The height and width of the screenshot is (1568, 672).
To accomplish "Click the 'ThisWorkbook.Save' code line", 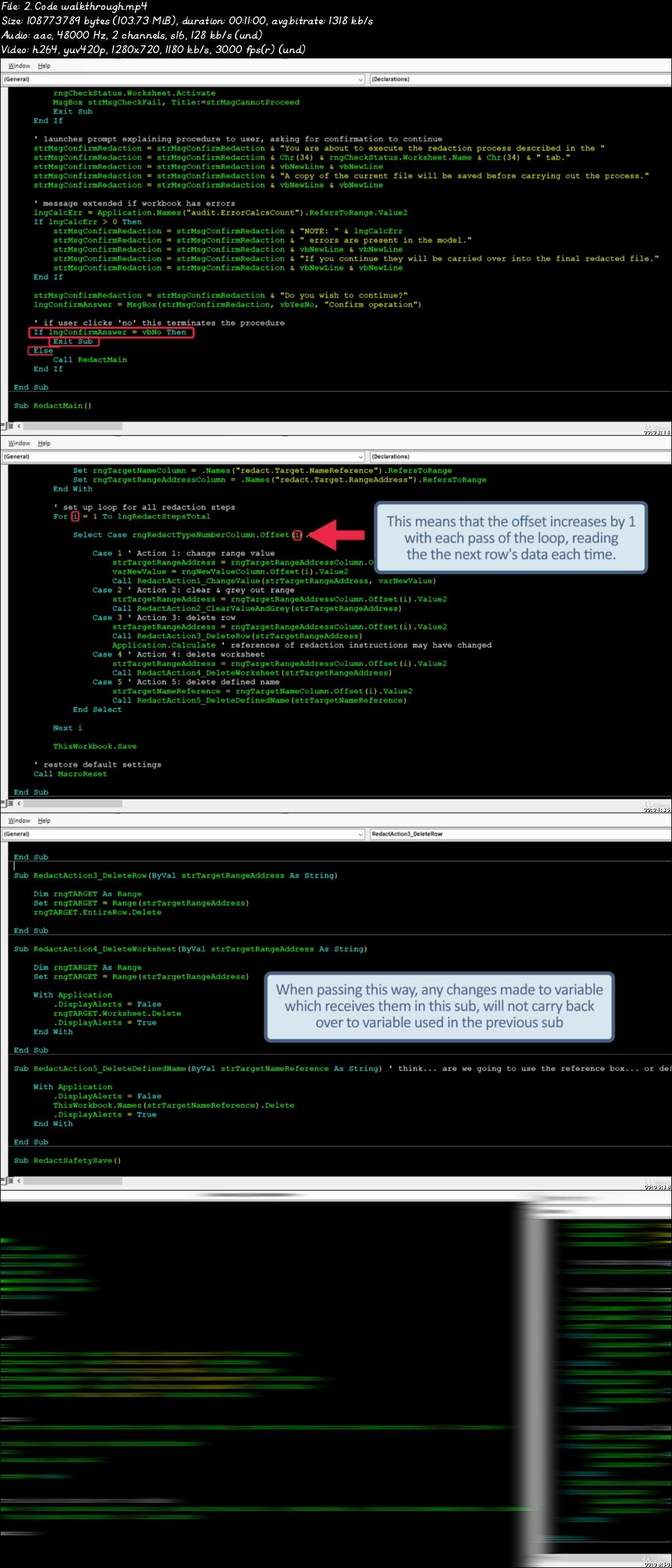I will click(x=94, y=746).
